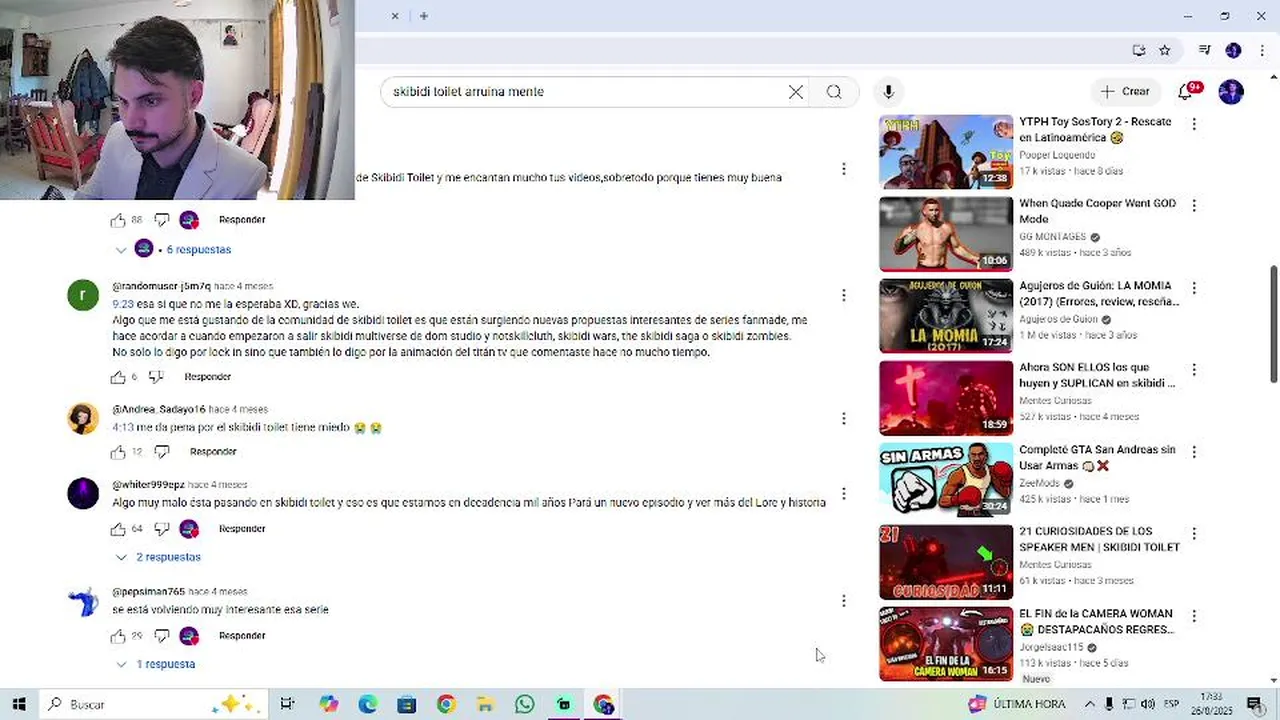Open Chrome profile avatar in toolbar
Image resolution: width=1280 pixels, height=720 pixels.
1233,50
